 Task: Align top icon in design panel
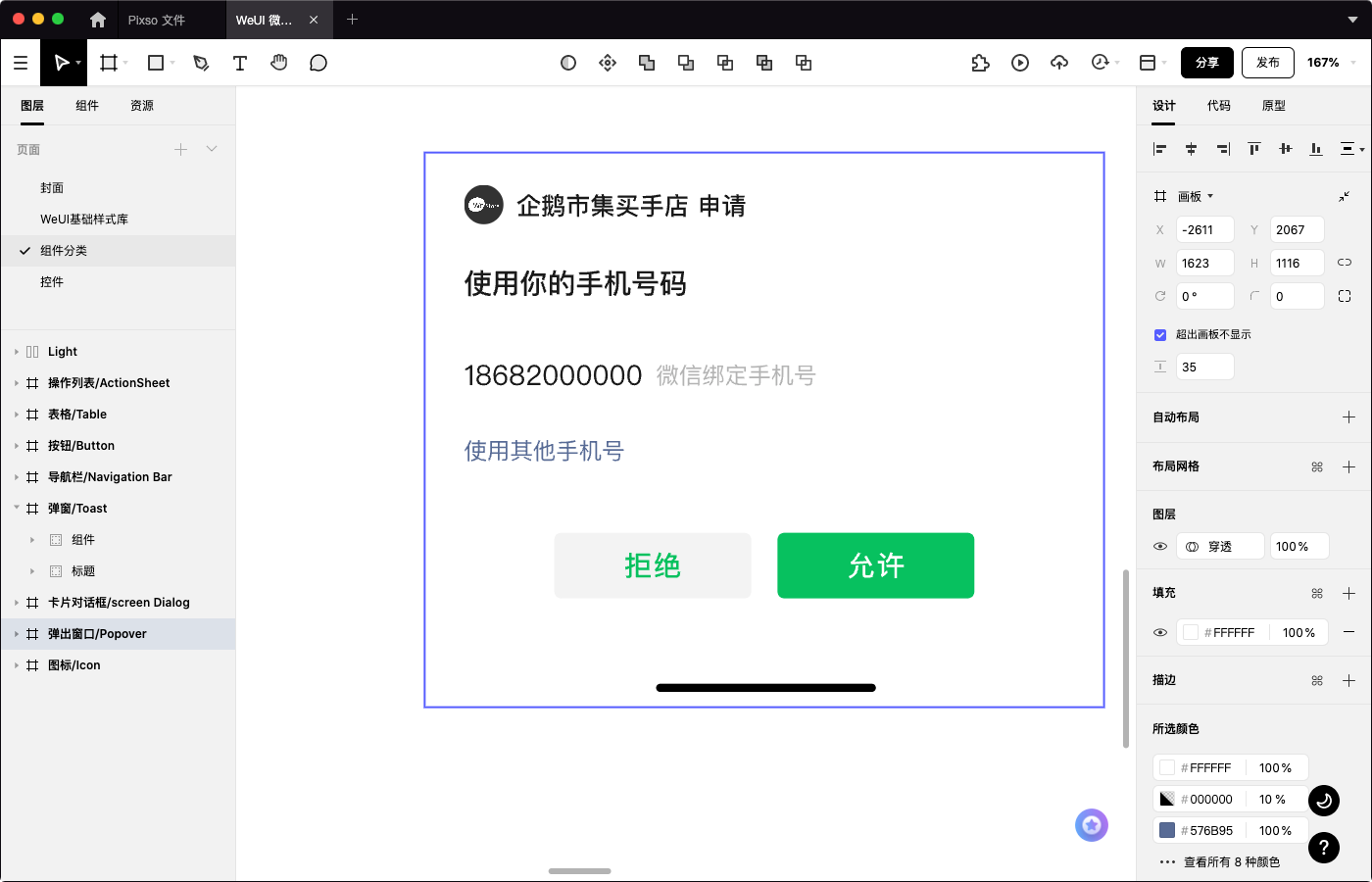click(1254, 149)
